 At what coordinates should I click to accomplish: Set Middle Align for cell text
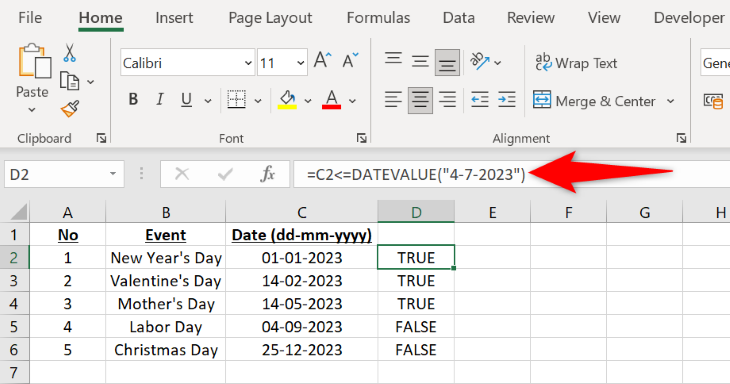420,61
